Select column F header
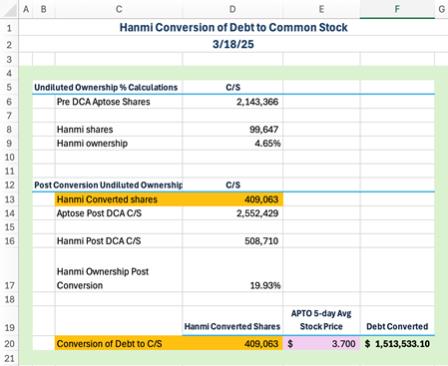The width and height of the screenshot is (448, 366). tap(397, 9)
